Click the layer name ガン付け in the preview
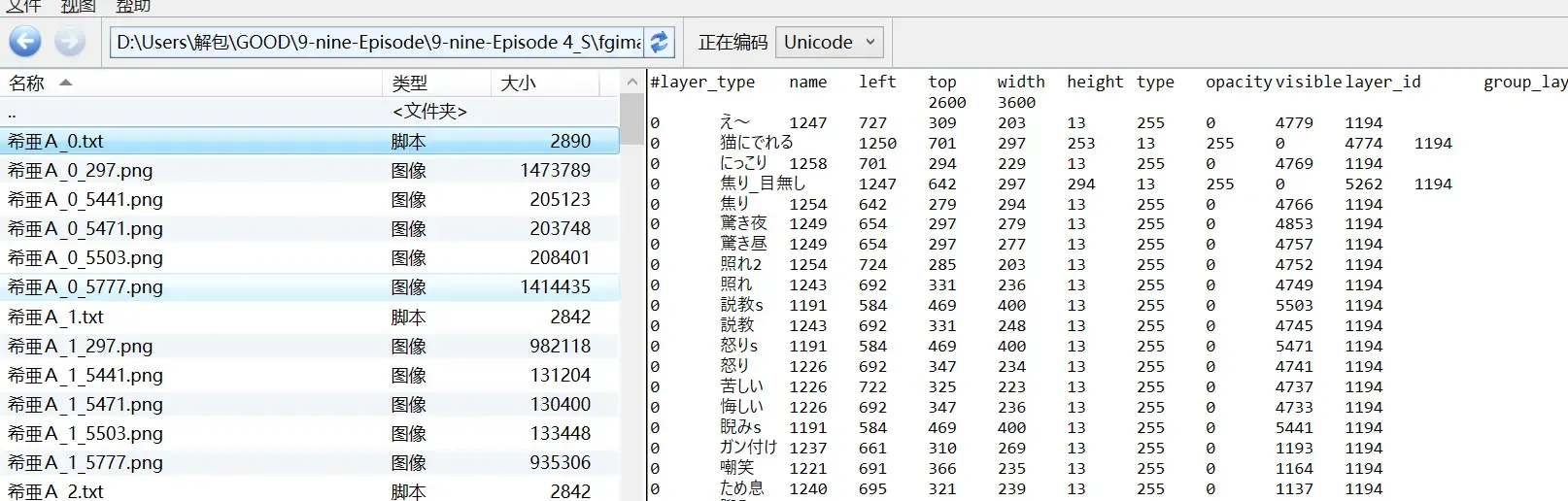This screenshot has width=1568, height=501. pos(748,449)
